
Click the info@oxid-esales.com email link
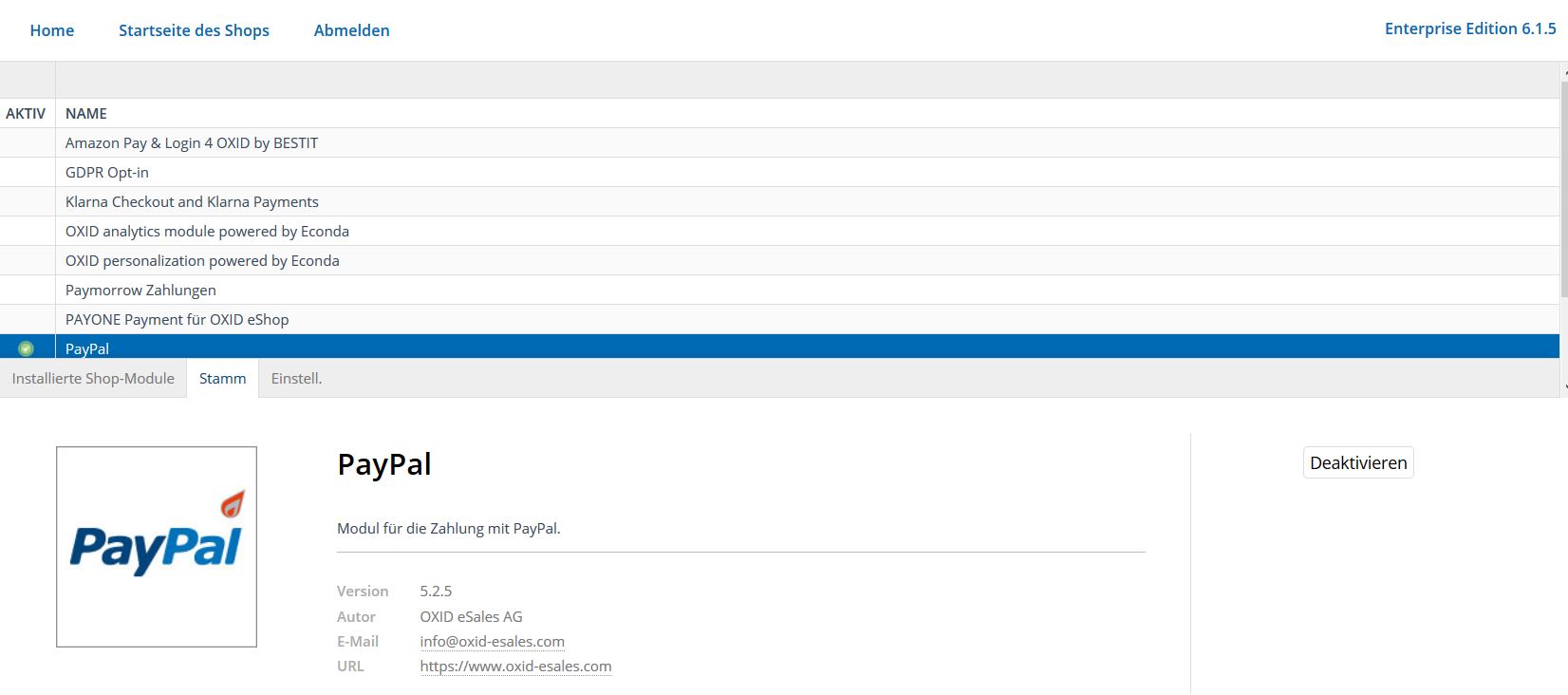coord(492,642)
